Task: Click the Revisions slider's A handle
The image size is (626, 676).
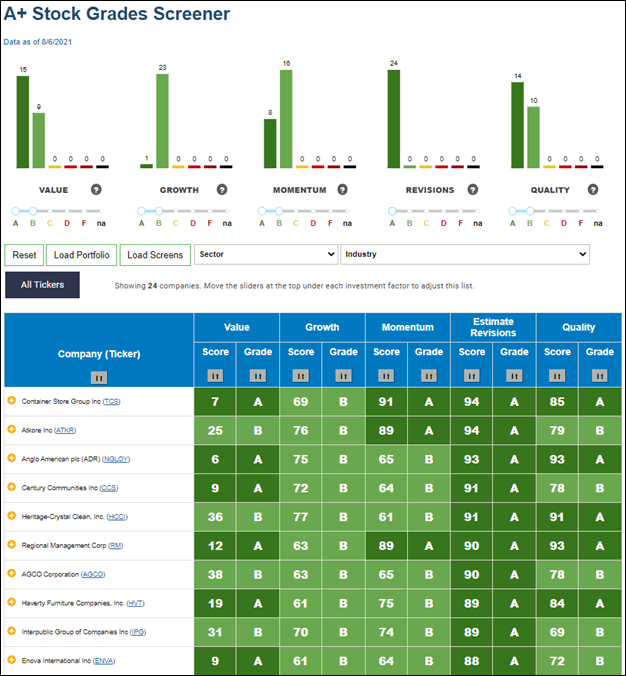Action: [392, 211]
